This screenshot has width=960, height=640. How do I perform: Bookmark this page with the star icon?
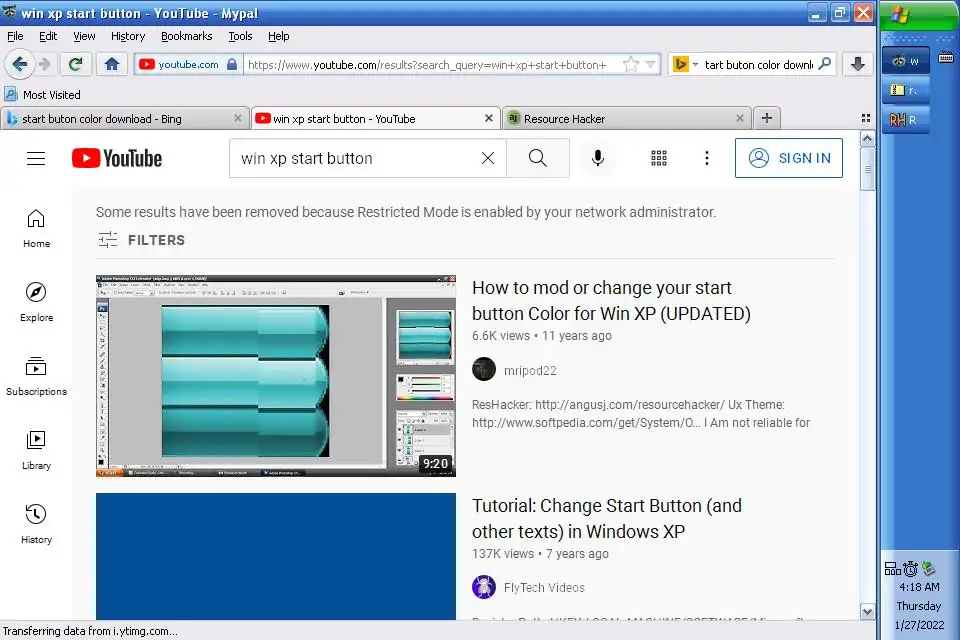tap(631, 64)
